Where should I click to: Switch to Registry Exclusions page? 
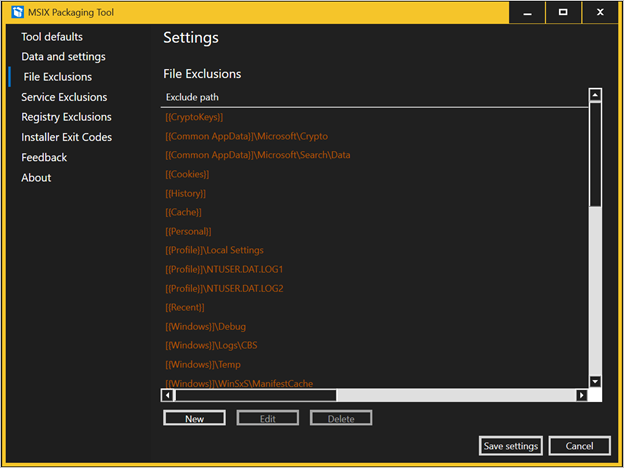pyautogui.click(x=66, y=117)
